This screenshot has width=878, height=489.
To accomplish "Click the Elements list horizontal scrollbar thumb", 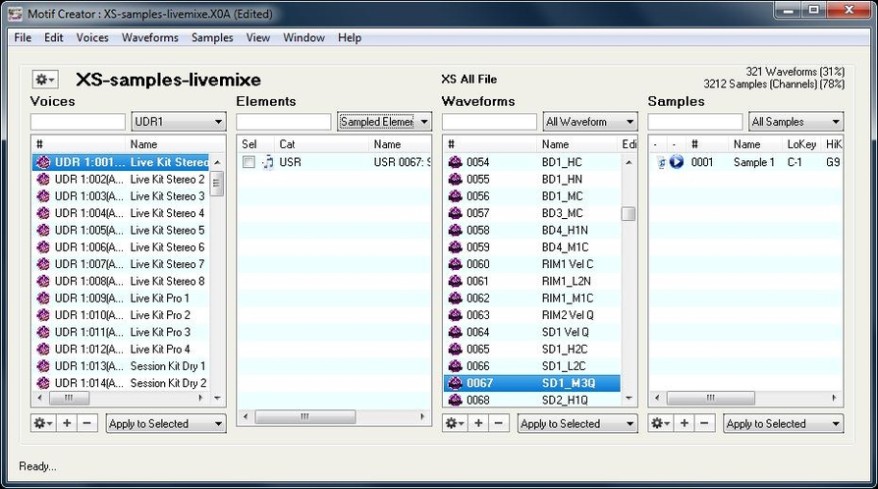I will [x=305, y=416].
